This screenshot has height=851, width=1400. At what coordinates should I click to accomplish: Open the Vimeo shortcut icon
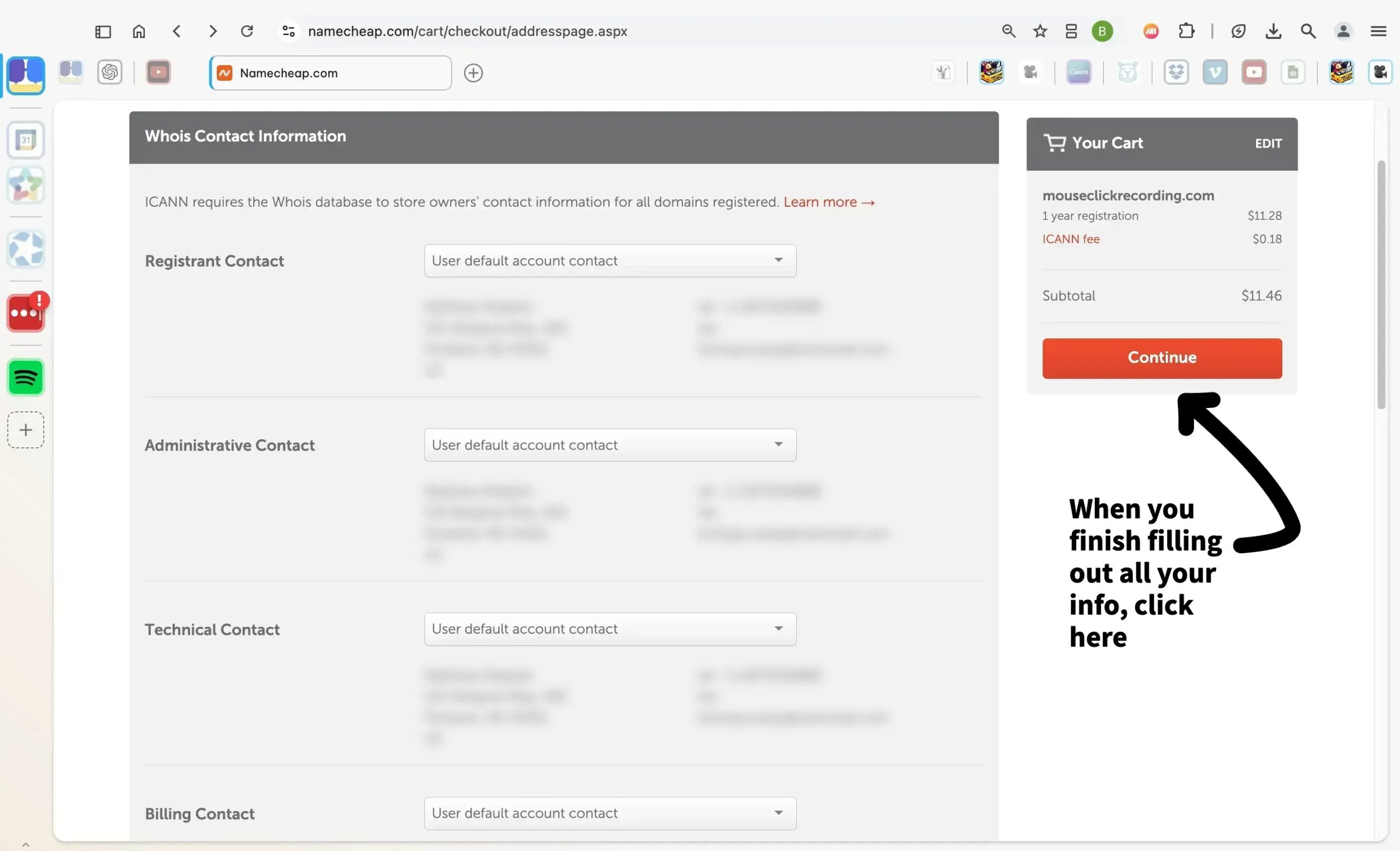coord(1215,73)
